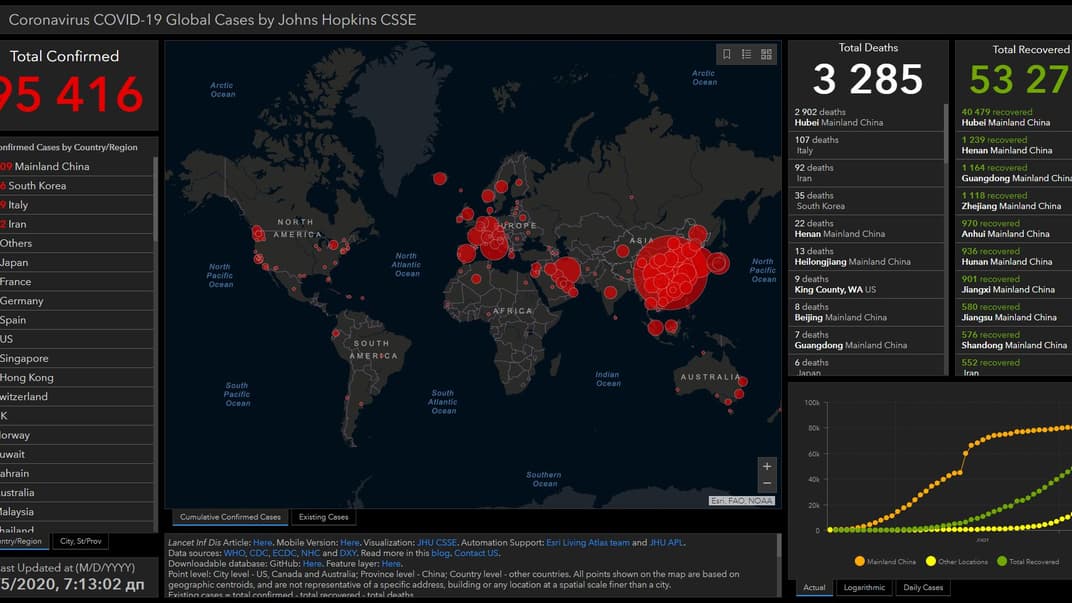This screenshot has height=603, width=1072.
Task: Toggle Mainland China series in chart legend
Action: point(885,561)
